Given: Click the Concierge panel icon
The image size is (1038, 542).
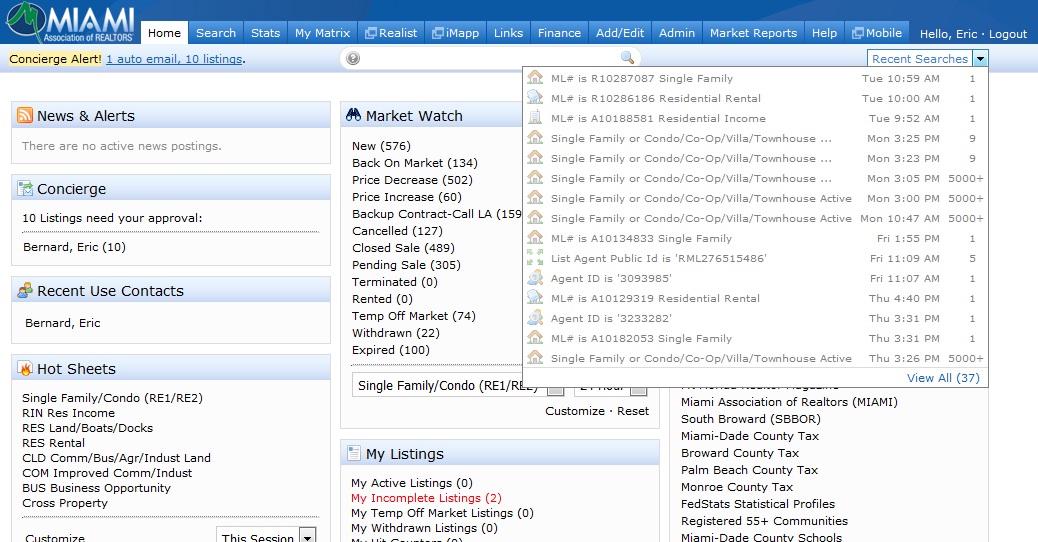Looking at the screenshot, I should [x=25, y=189].
